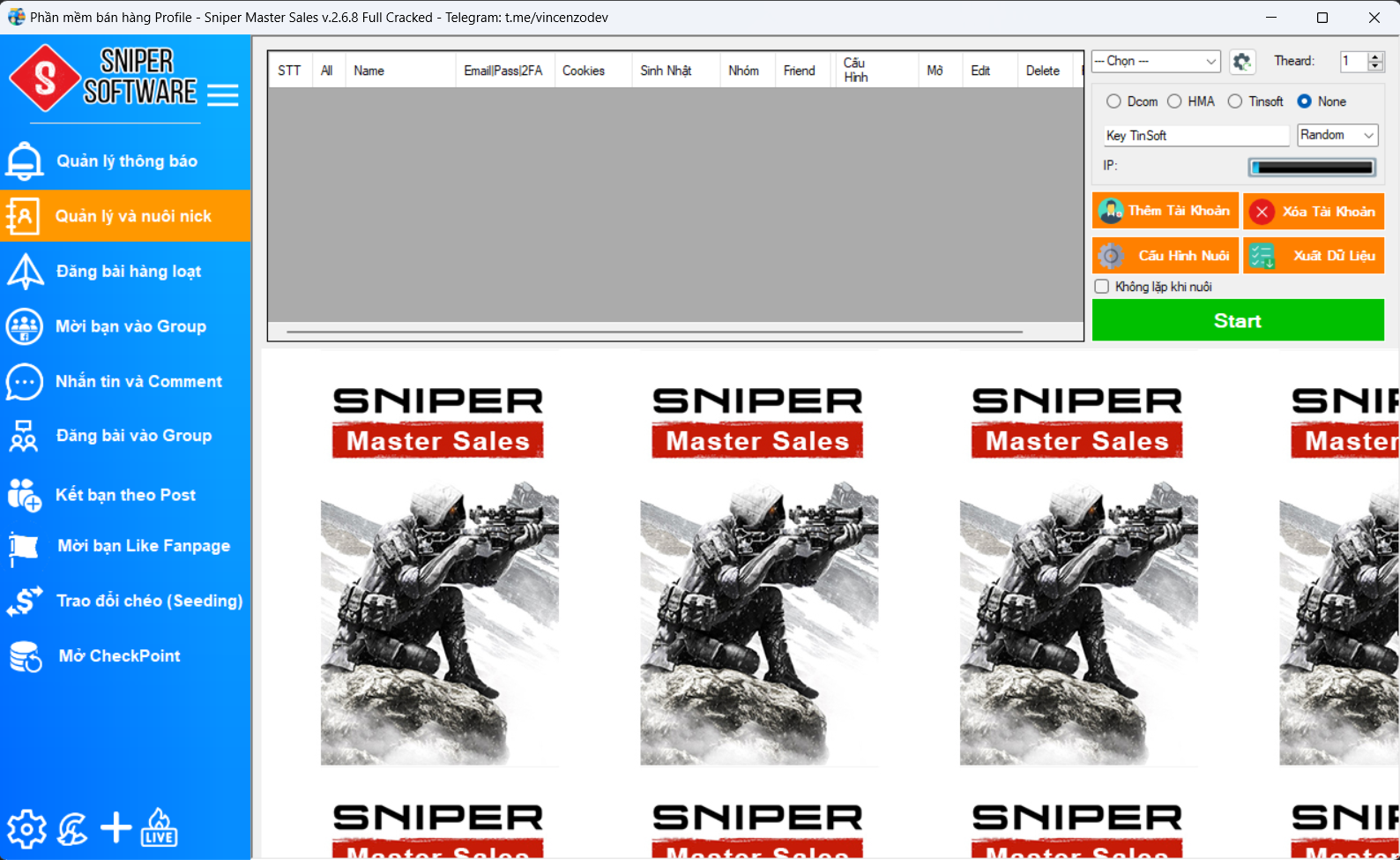Click the Sinh Nhật column header

point(675,71)
